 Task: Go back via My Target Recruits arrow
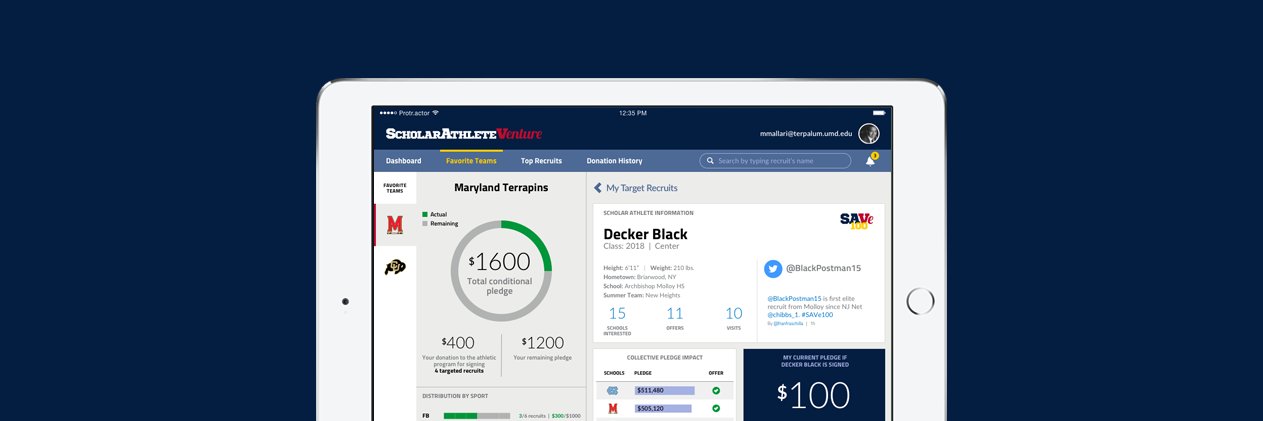pyautogui.click(x=598, y=188)
